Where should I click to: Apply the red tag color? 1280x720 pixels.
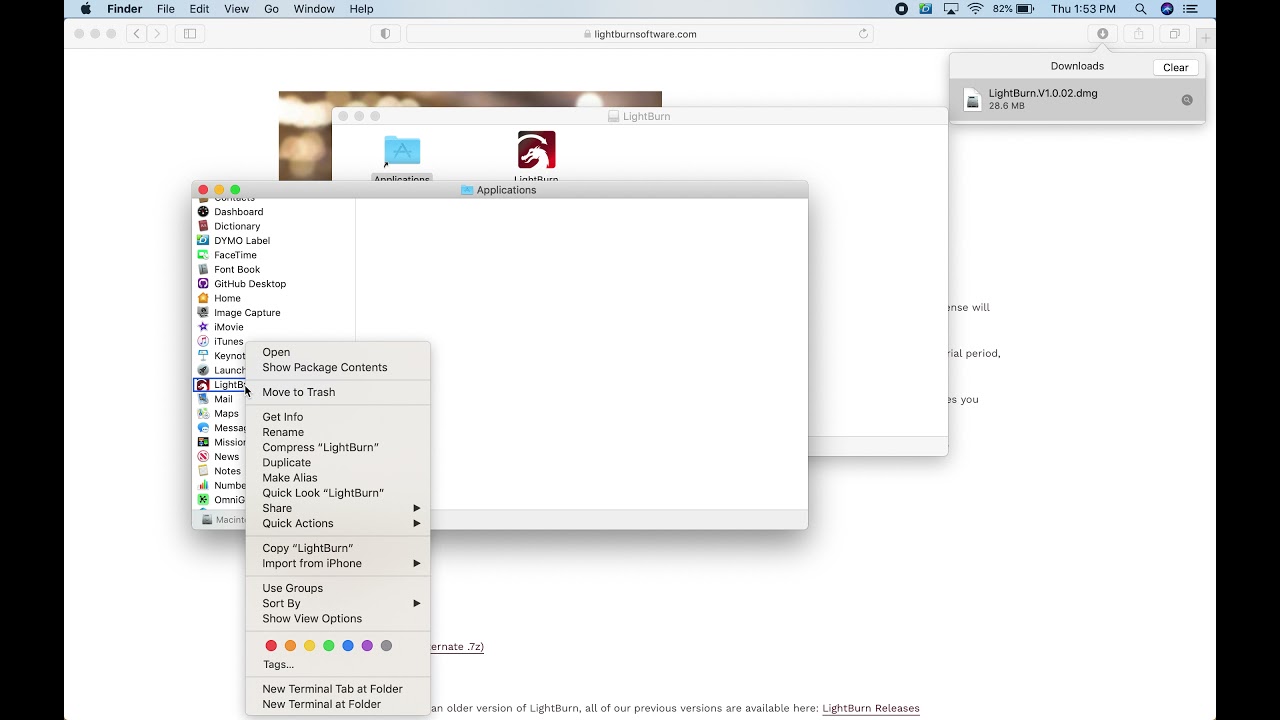271,646
